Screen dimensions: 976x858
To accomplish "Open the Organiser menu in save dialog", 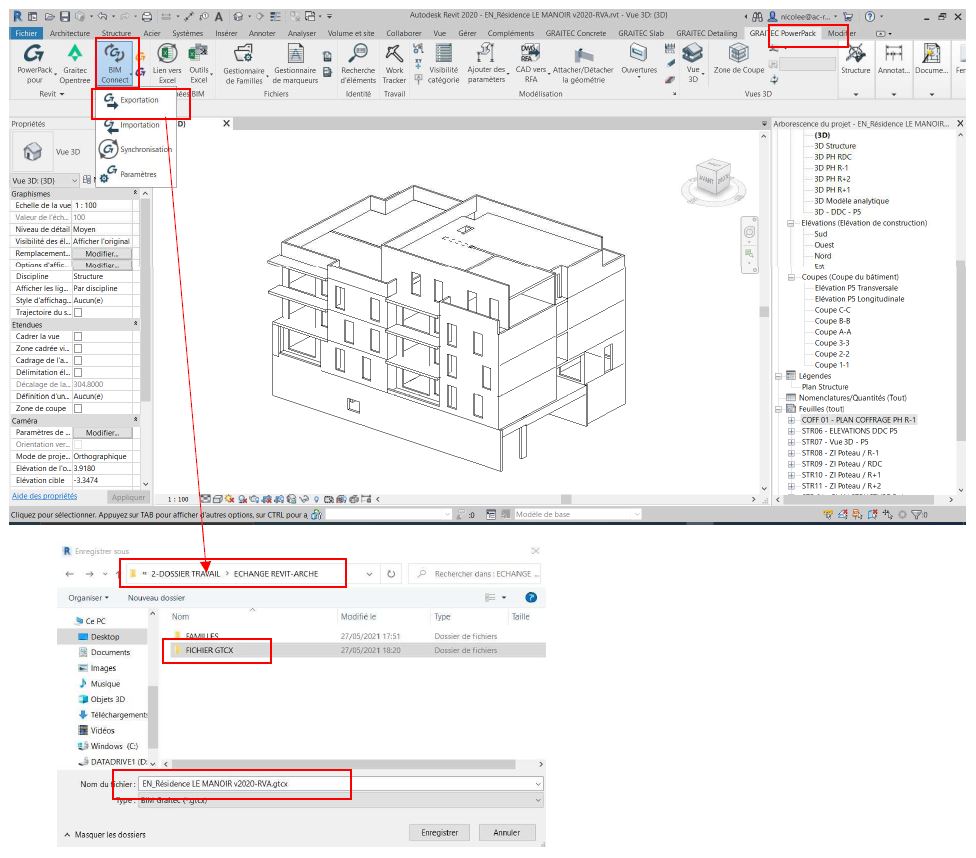I will (x=88, y=598).
